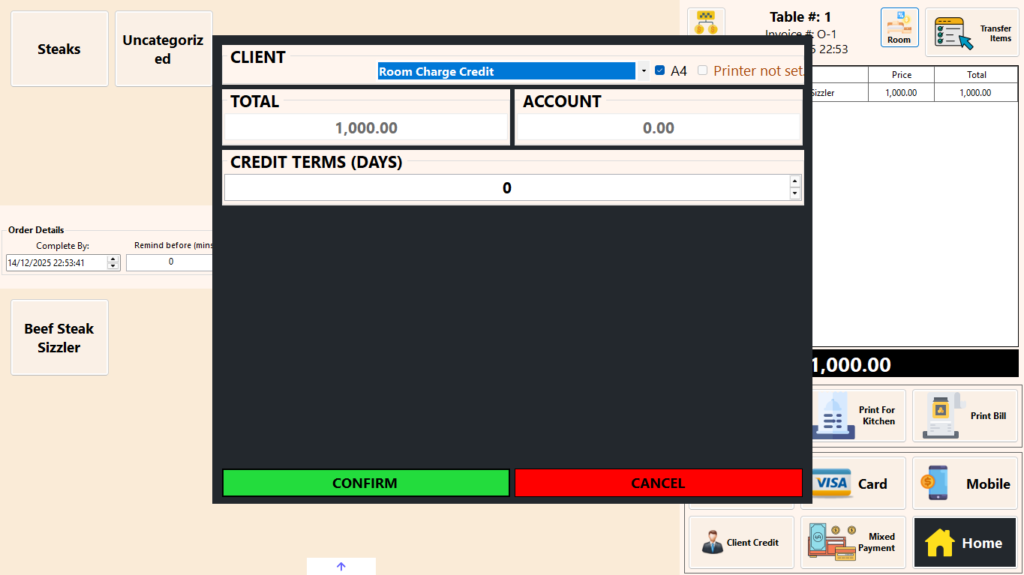This screenshot has height=575, width=1024.
Task: Click the Credit Terms days input field
Action: 506,188
